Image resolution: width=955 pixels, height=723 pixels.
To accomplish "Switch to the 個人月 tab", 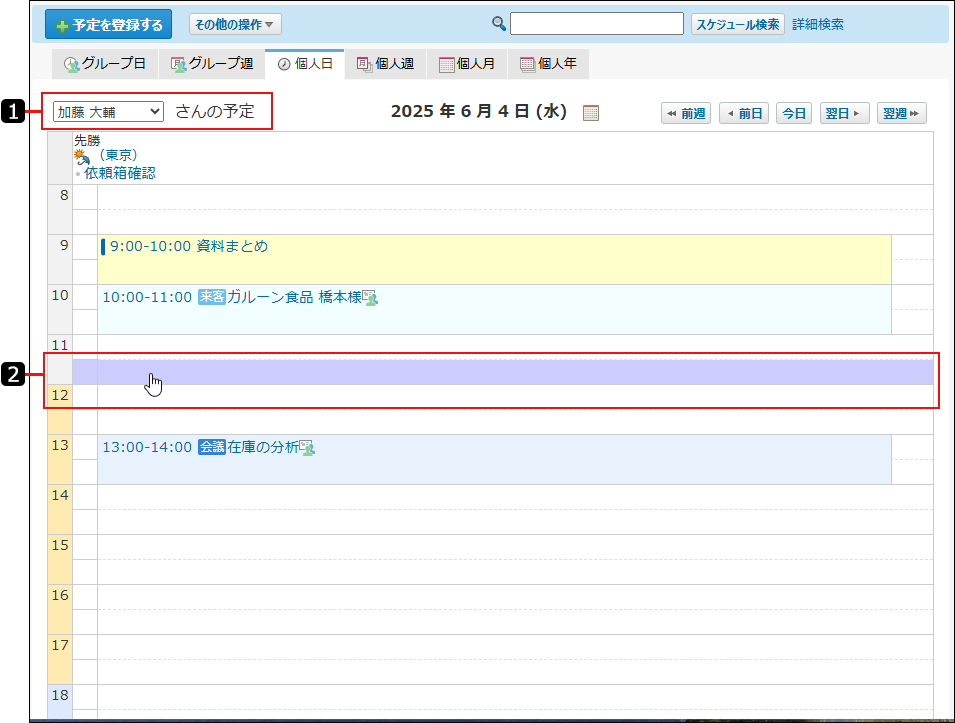I will click(x=467, y=63).
